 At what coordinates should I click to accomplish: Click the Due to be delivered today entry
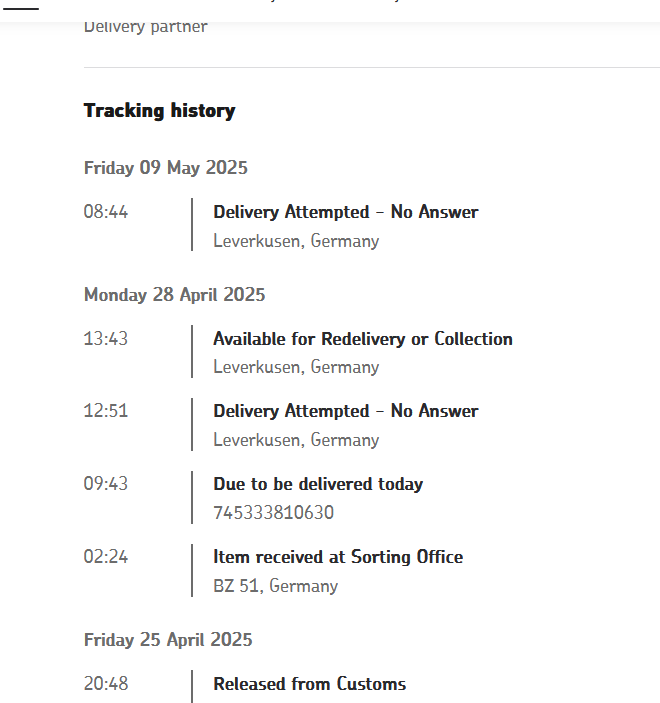318,484
